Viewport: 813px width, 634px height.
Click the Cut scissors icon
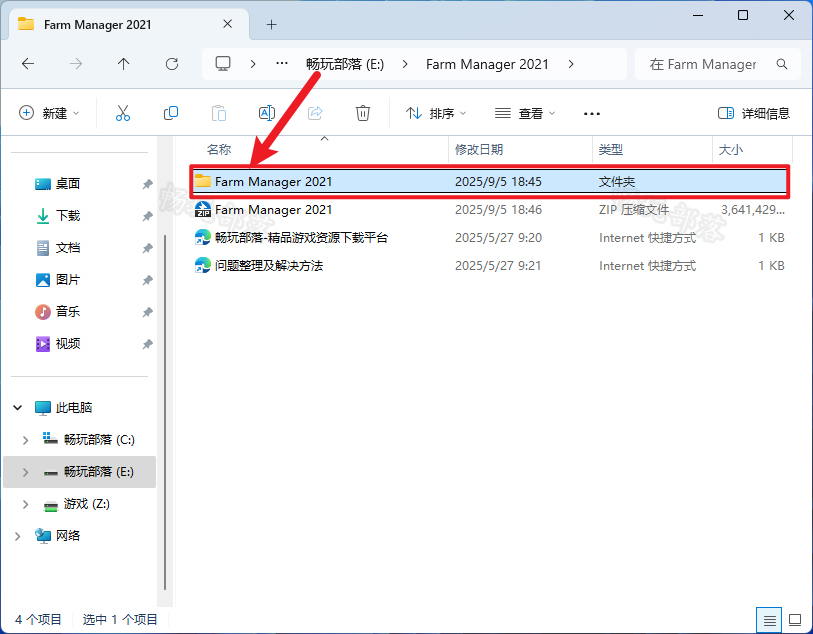[123, 113]
